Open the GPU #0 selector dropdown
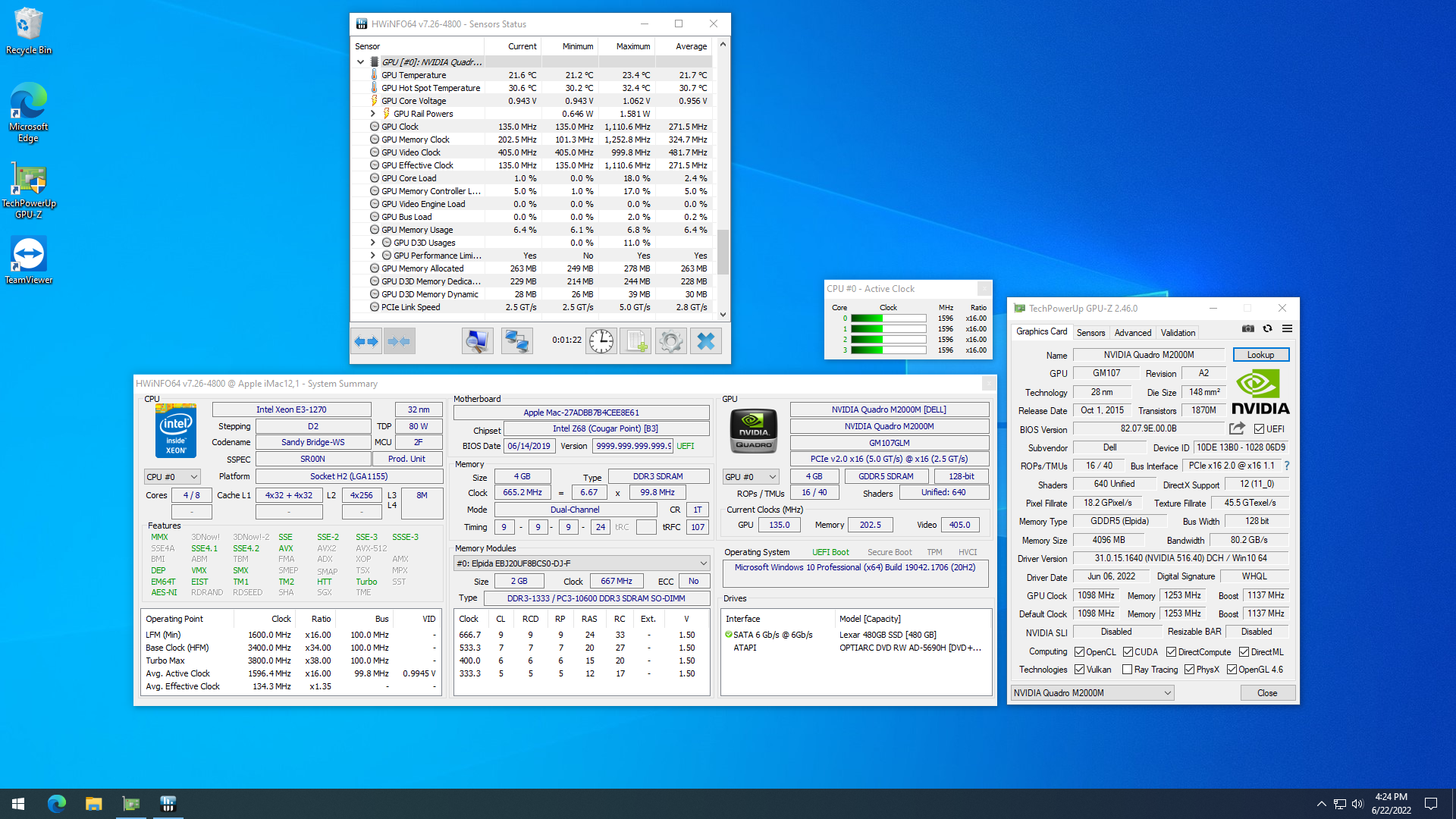 click(751, 477)
